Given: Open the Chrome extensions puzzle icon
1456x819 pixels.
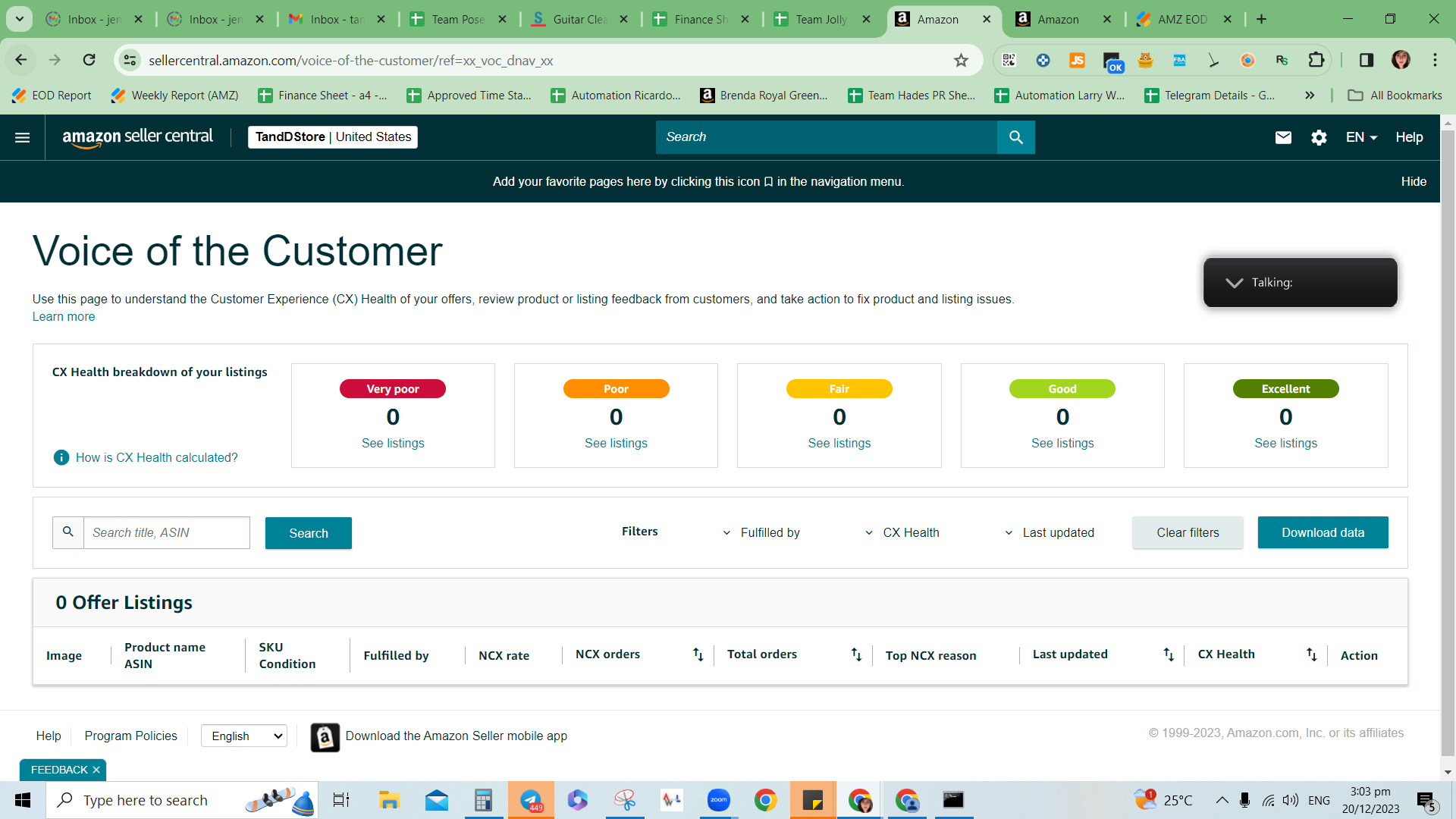Looking at the screenshot, I should (1316, 60).
